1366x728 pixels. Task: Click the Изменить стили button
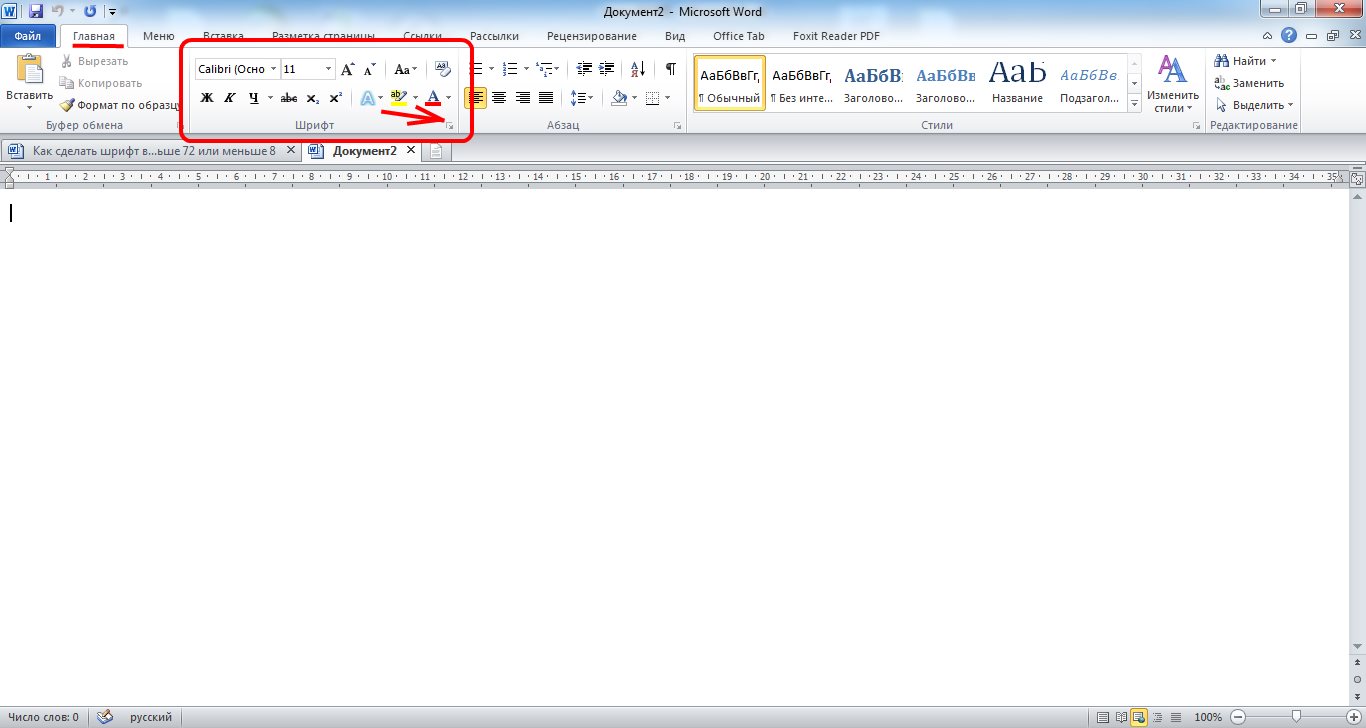[x=1172, y=84]
